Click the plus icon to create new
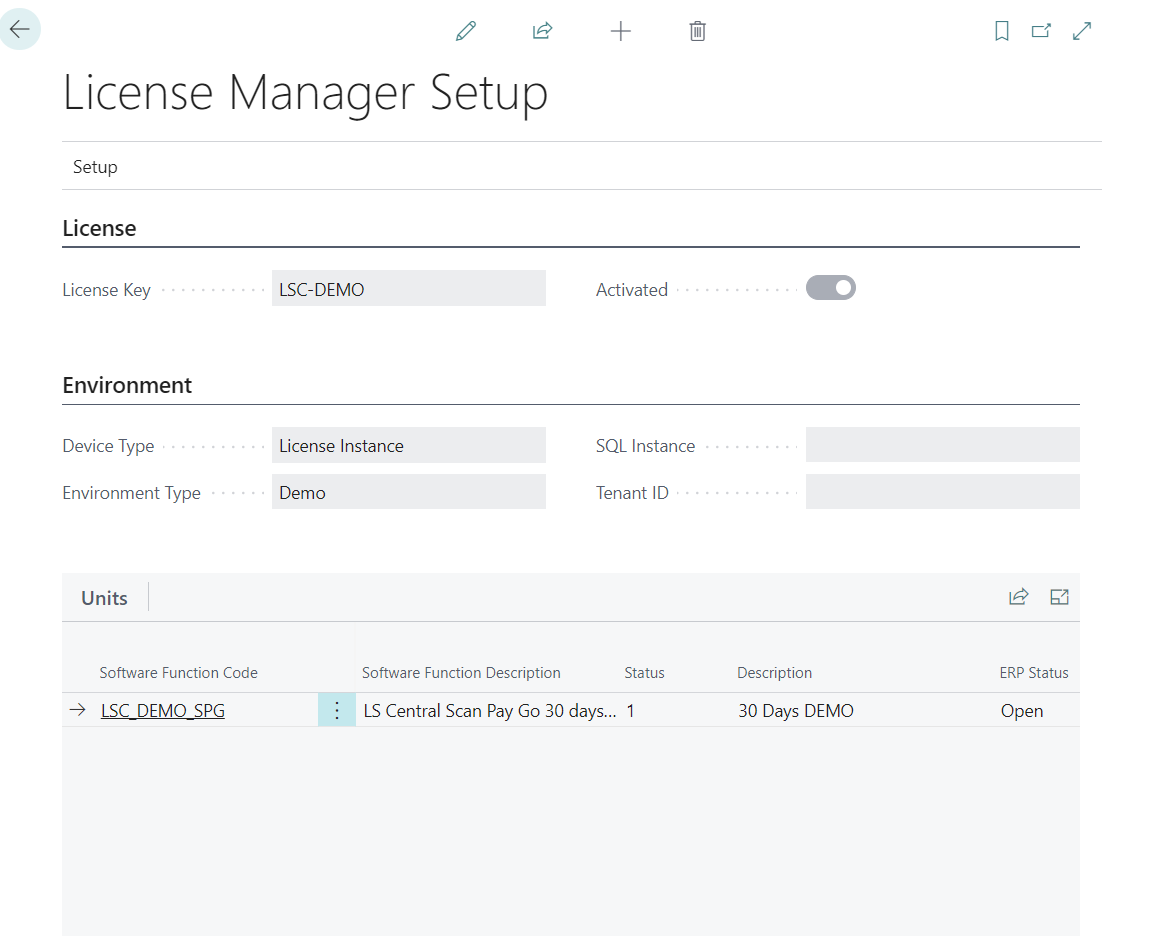Screen dimensions: 1149x936 click(620, 31)
